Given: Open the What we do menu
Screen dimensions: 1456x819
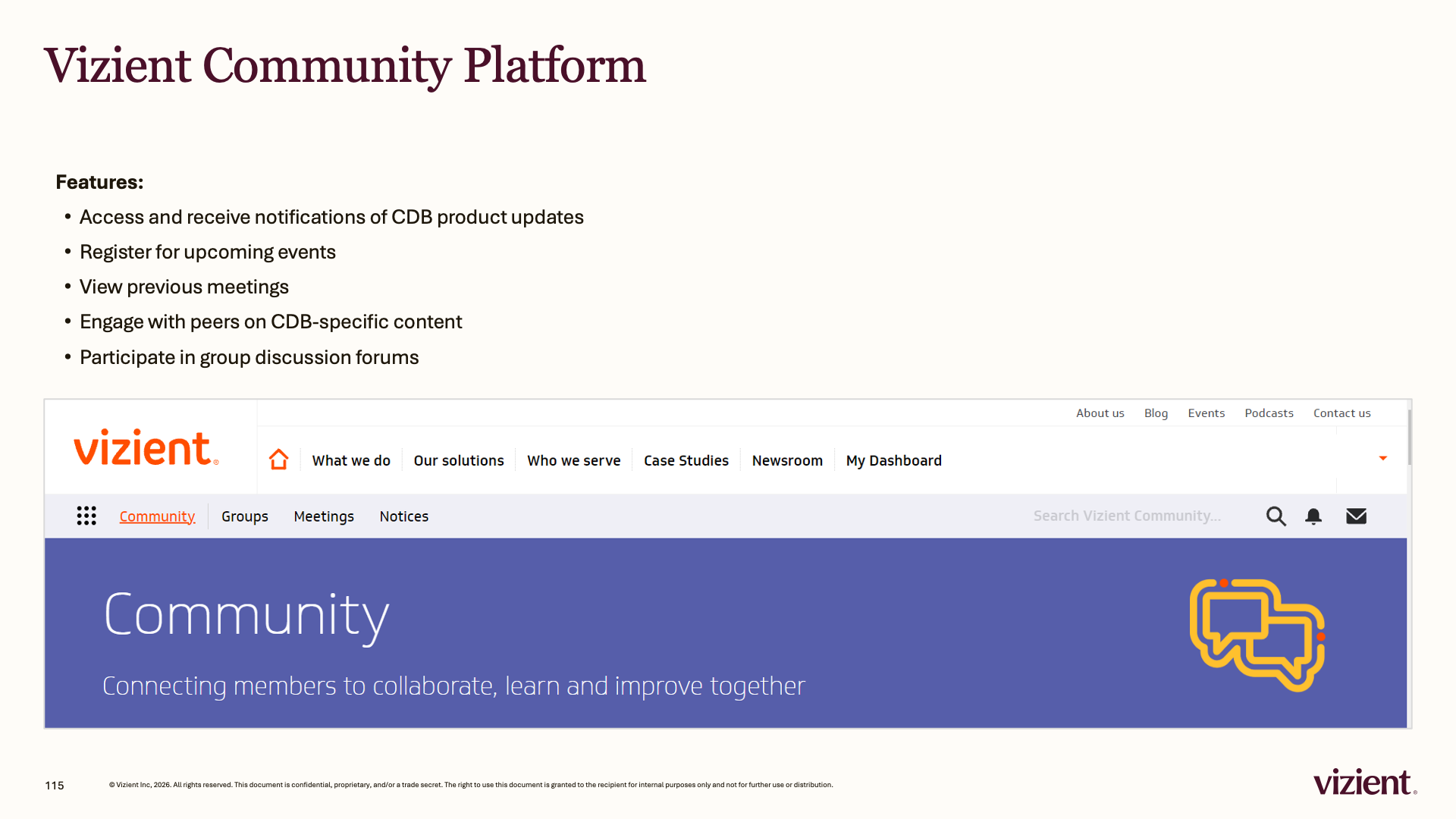Looking at the screenshot, I should (351, 460).
